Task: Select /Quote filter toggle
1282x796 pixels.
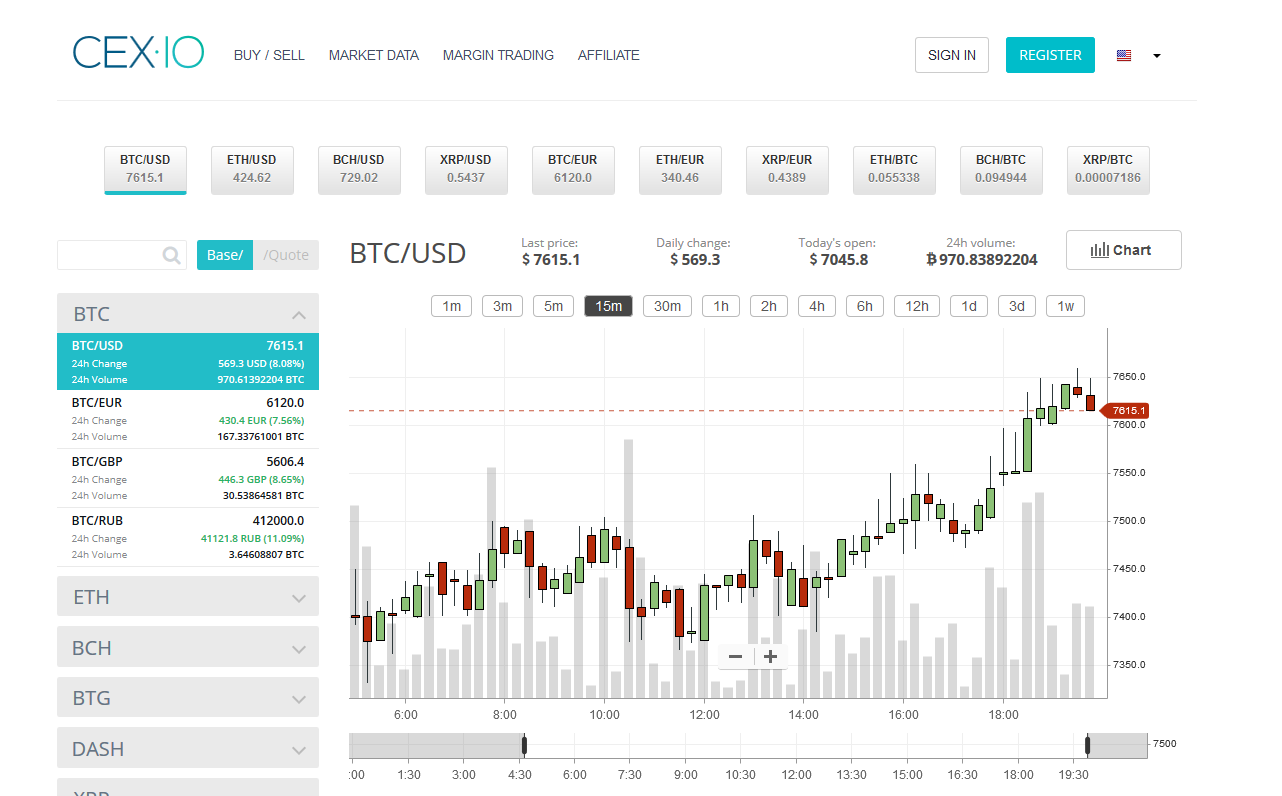Action: point(286,255)
